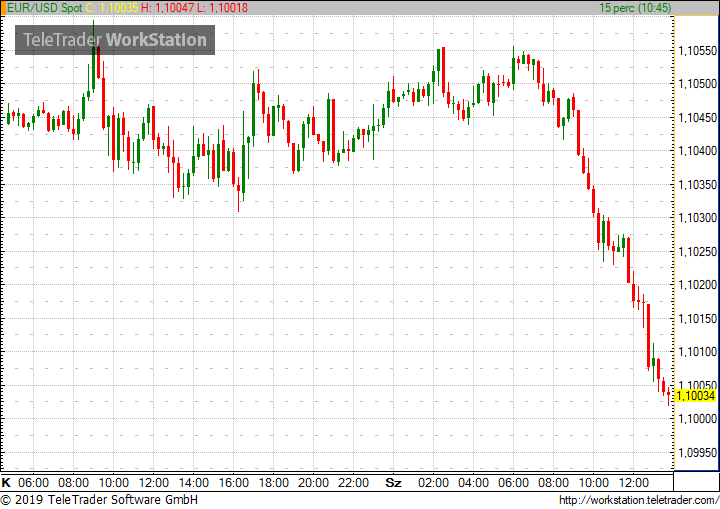Viewport: 720px width, 509px height.
Task: Click the Sz day marker on time axis
Action: click(393, 483)
